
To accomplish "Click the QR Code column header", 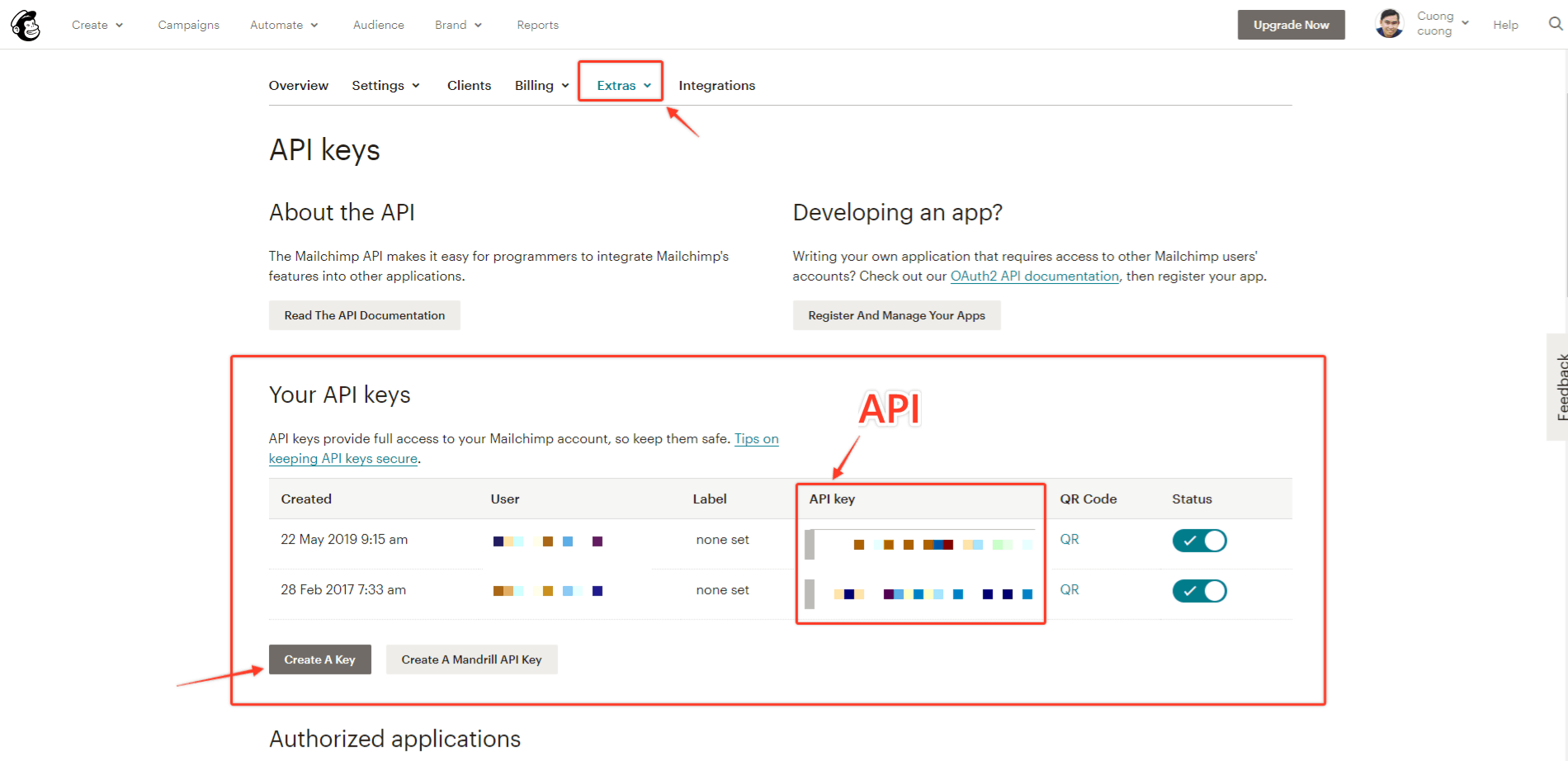I will click(1088, 499).
